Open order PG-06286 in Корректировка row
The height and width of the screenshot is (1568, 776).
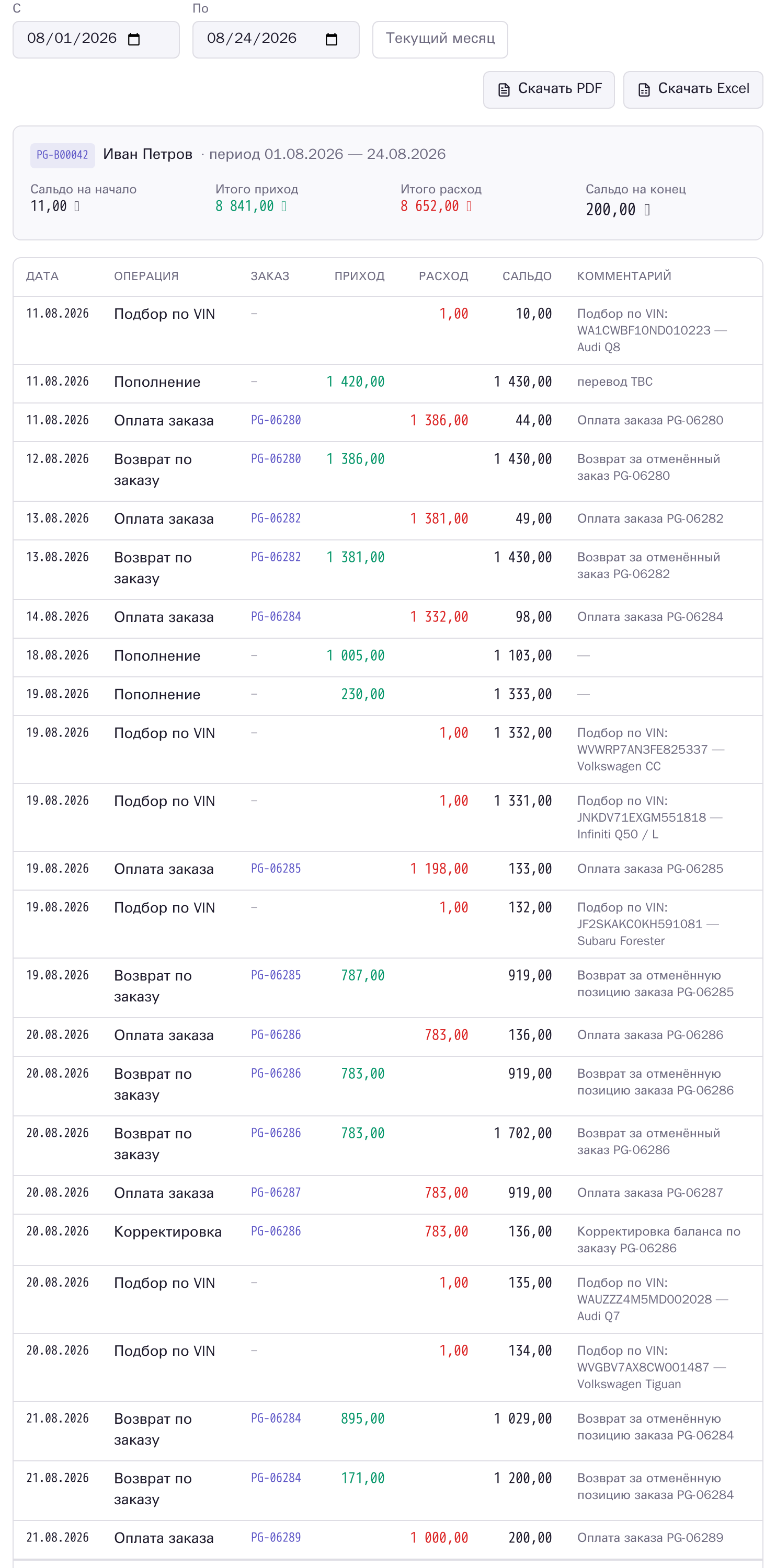click(276, 1231)
